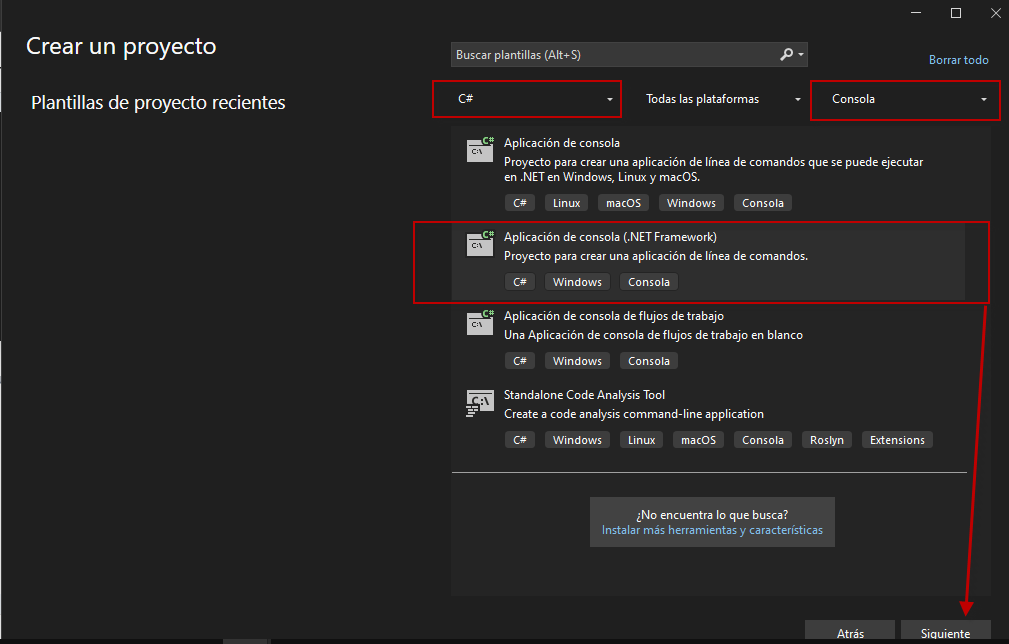The image size is (1009, 644).
Task: Click the Consola tag of the .NET Framework template
Action: click(x=649, y=282)
